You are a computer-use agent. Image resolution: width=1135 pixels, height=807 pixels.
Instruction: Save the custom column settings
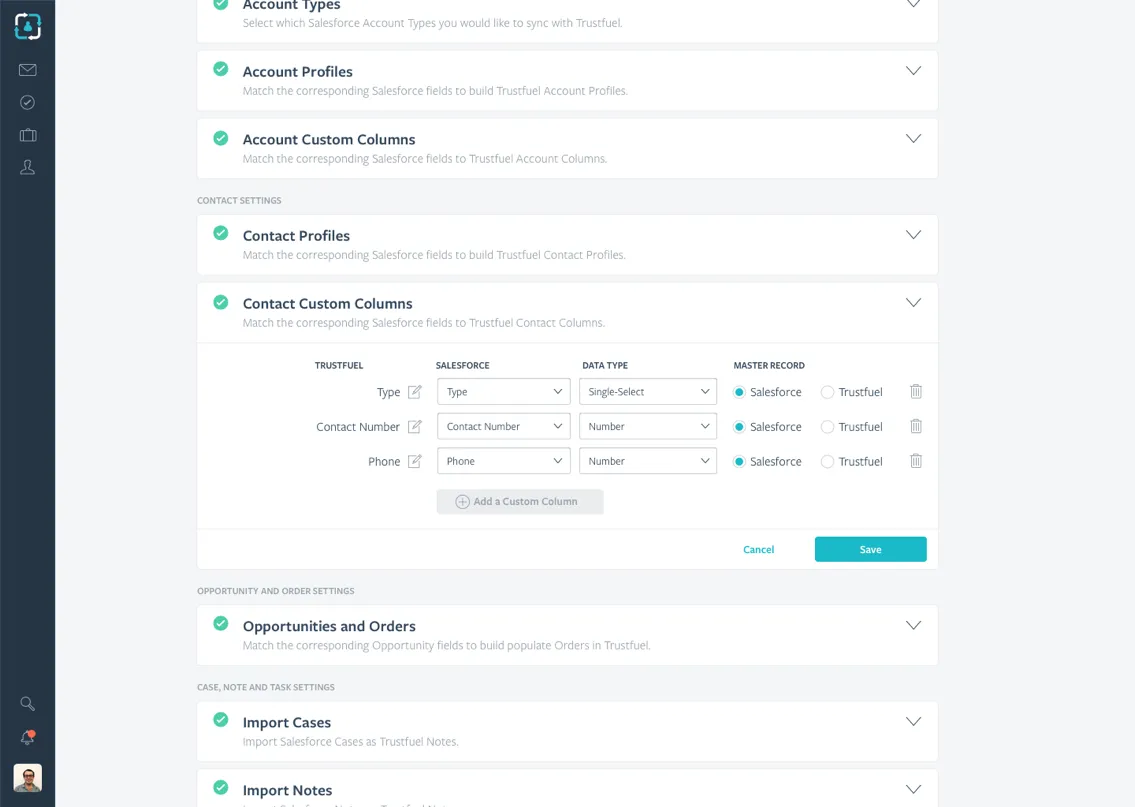click(x=870, y=549)
